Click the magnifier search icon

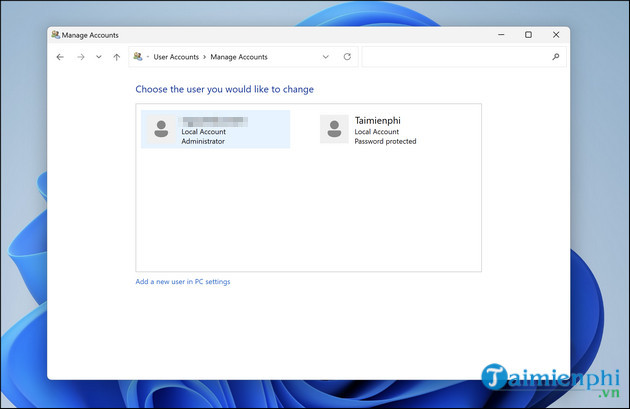pos(556,57)
